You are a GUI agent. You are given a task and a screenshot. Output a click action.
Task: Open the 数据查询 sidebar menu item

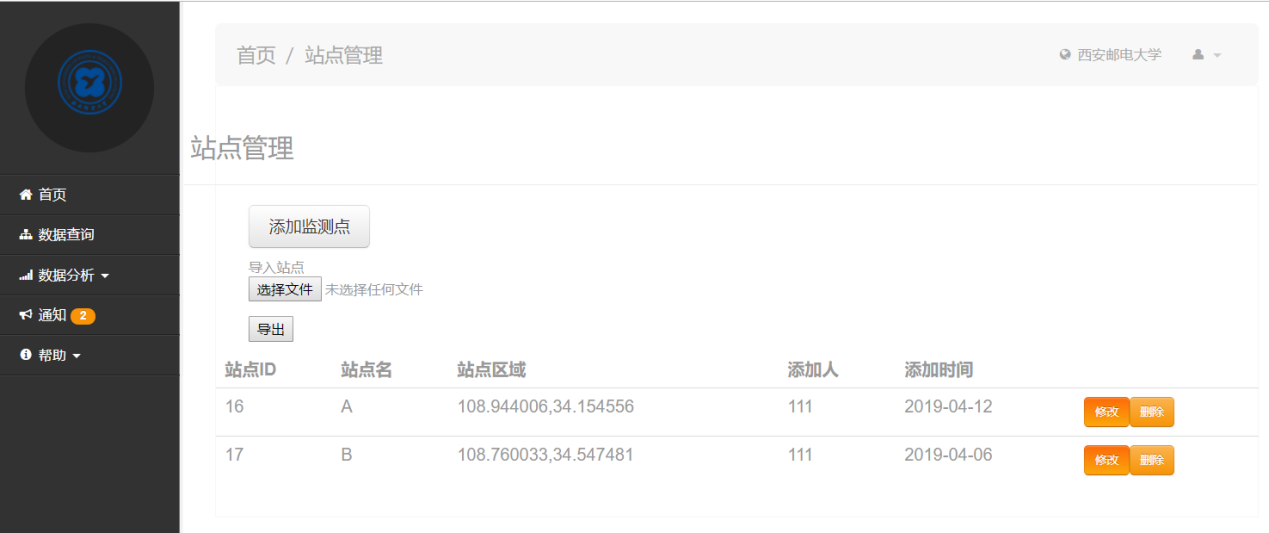(90, 235)
